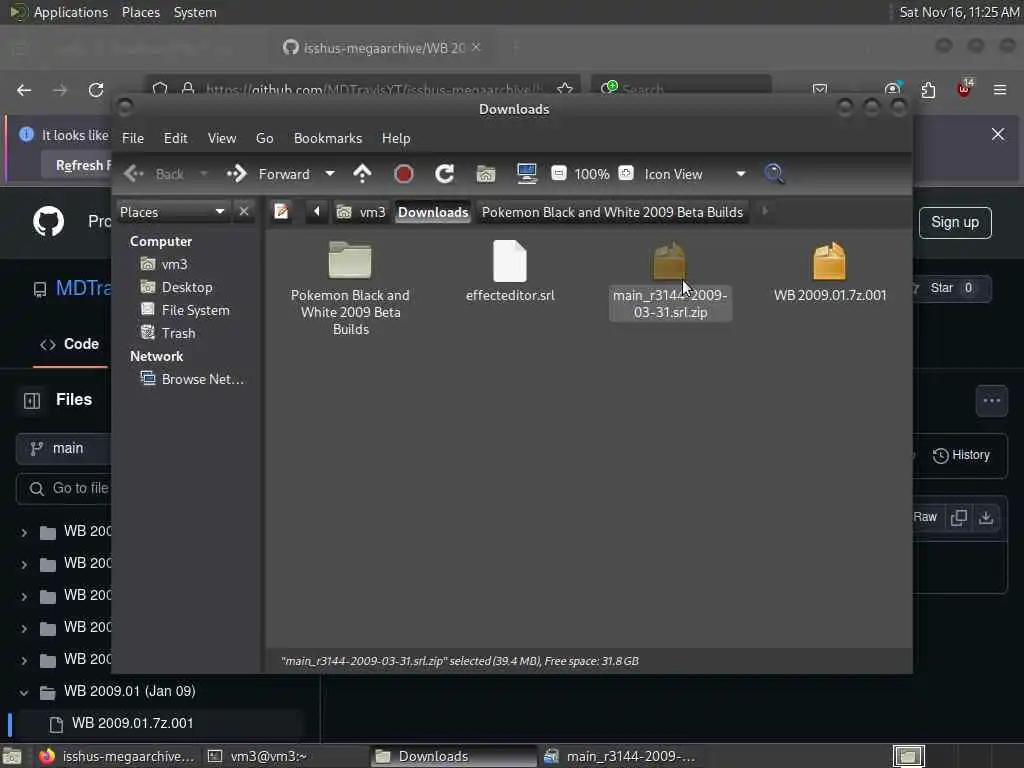Open the Help menu

[396, 138]
